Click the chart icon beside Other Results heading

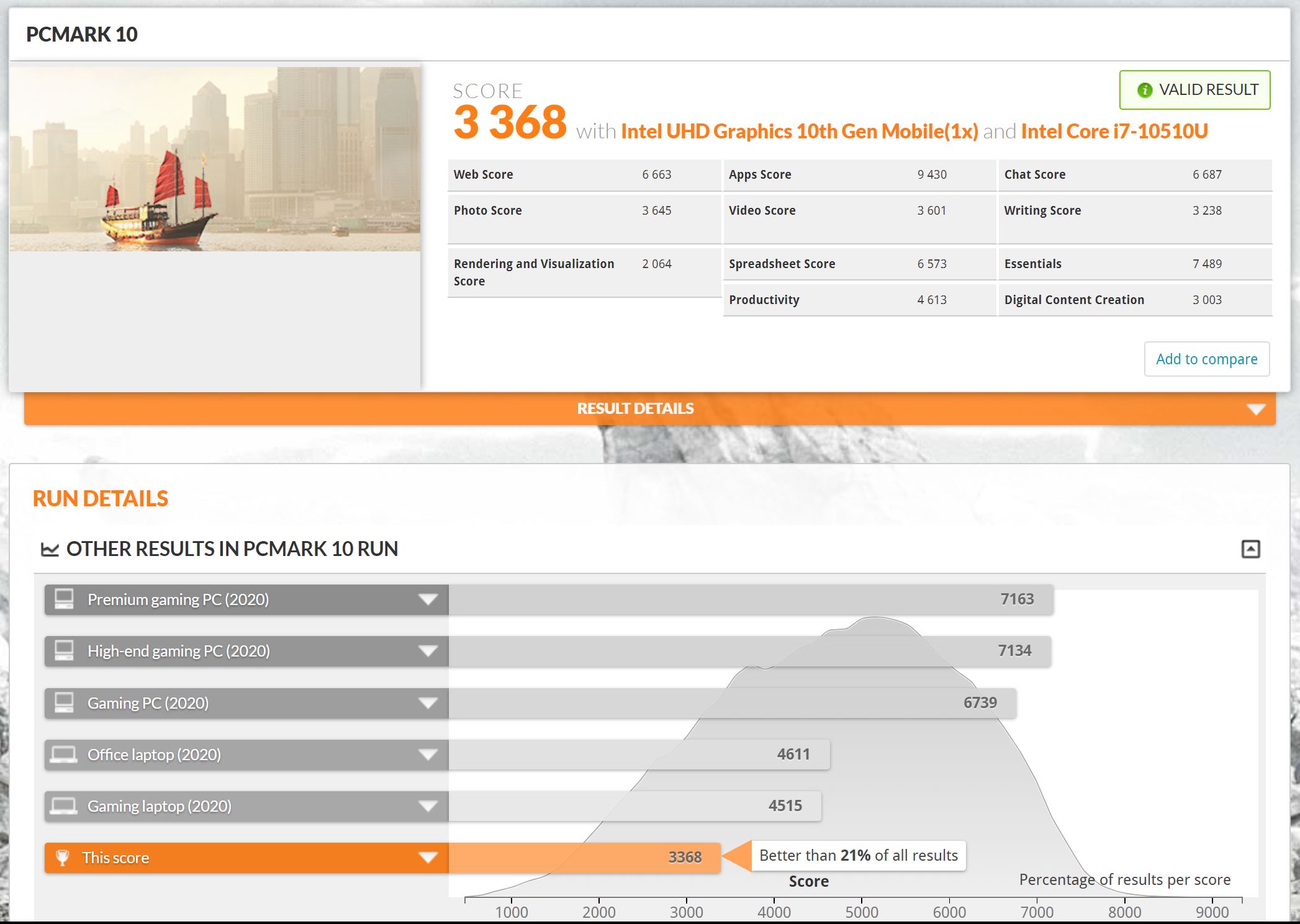point(50,549)
